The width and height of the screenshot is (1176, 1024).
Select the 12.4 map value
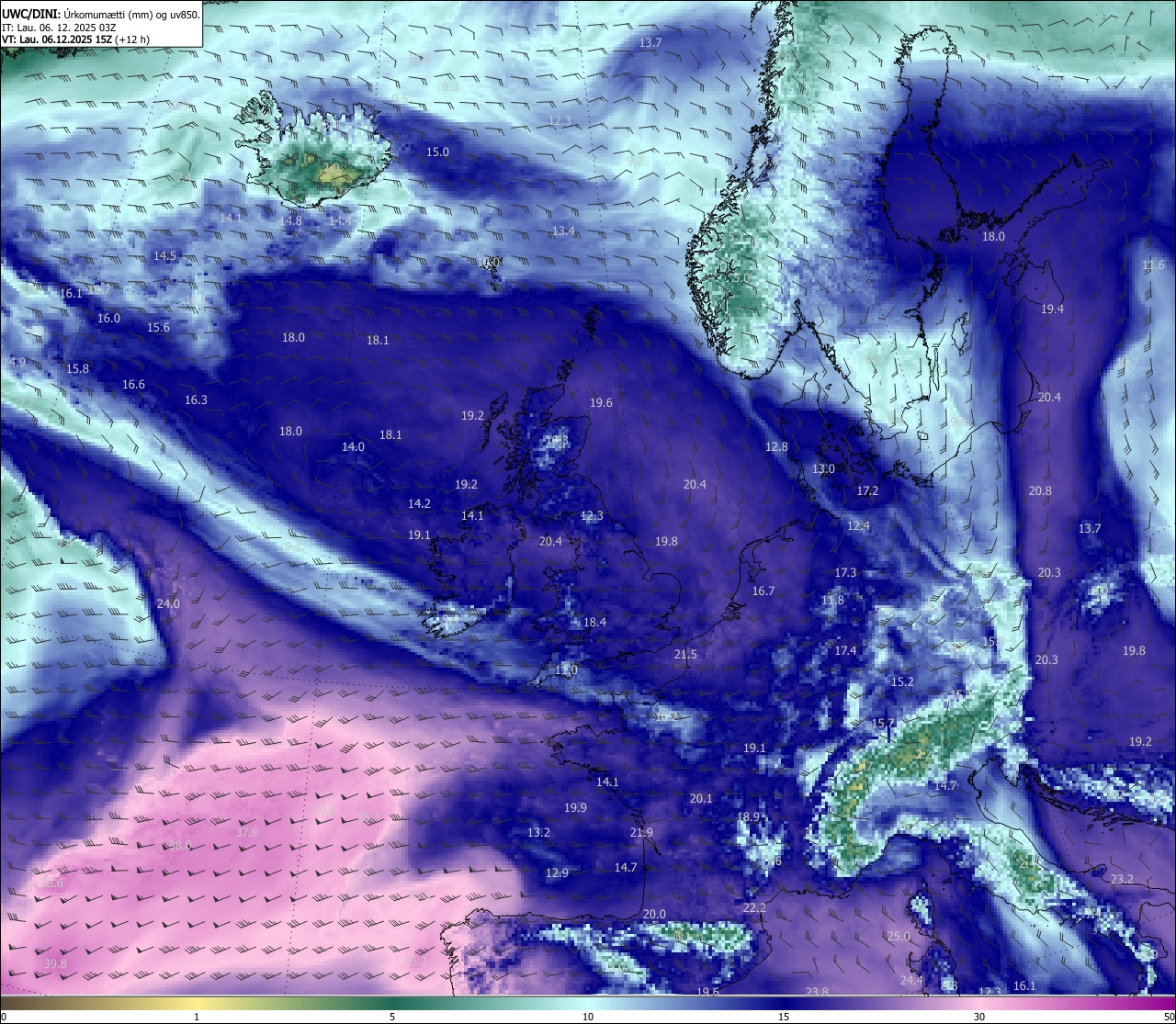click(858, 526)
